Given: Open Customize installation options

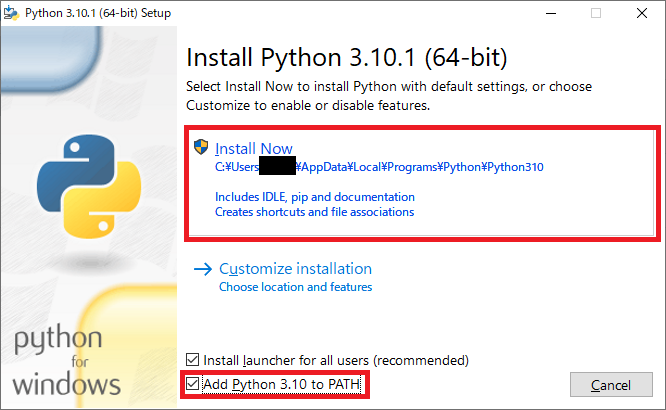Looking at the screenshot, I should 295,269.
